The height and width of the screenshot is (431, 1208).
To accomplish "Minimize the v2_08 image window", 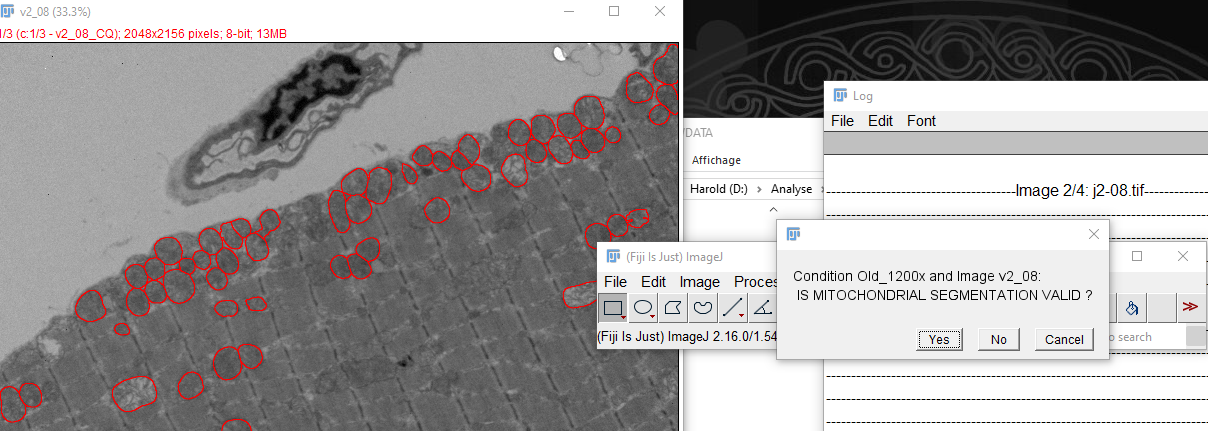I will point(568,11).
